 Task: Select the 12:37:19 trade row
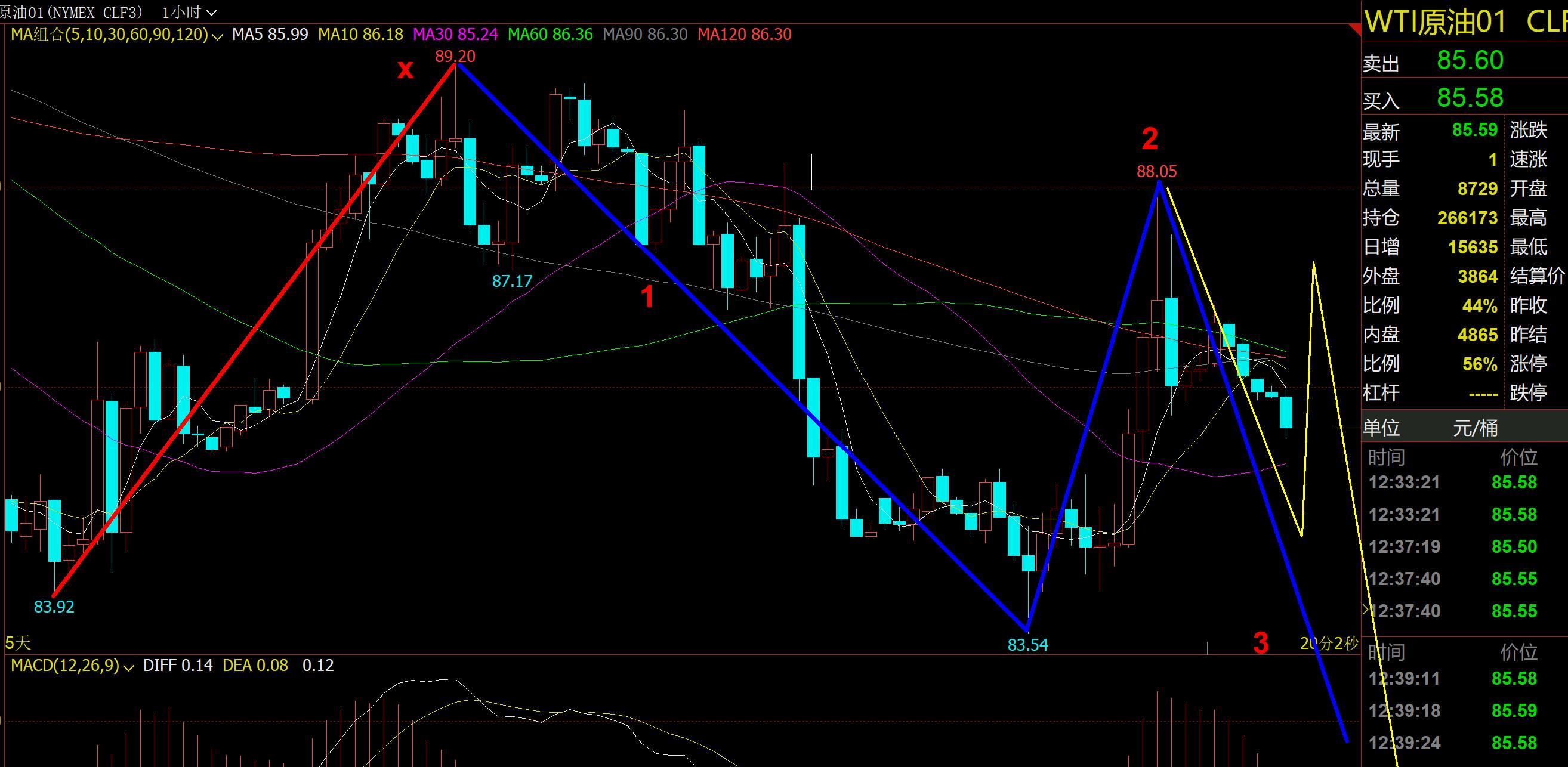(x=1465, y=547)
